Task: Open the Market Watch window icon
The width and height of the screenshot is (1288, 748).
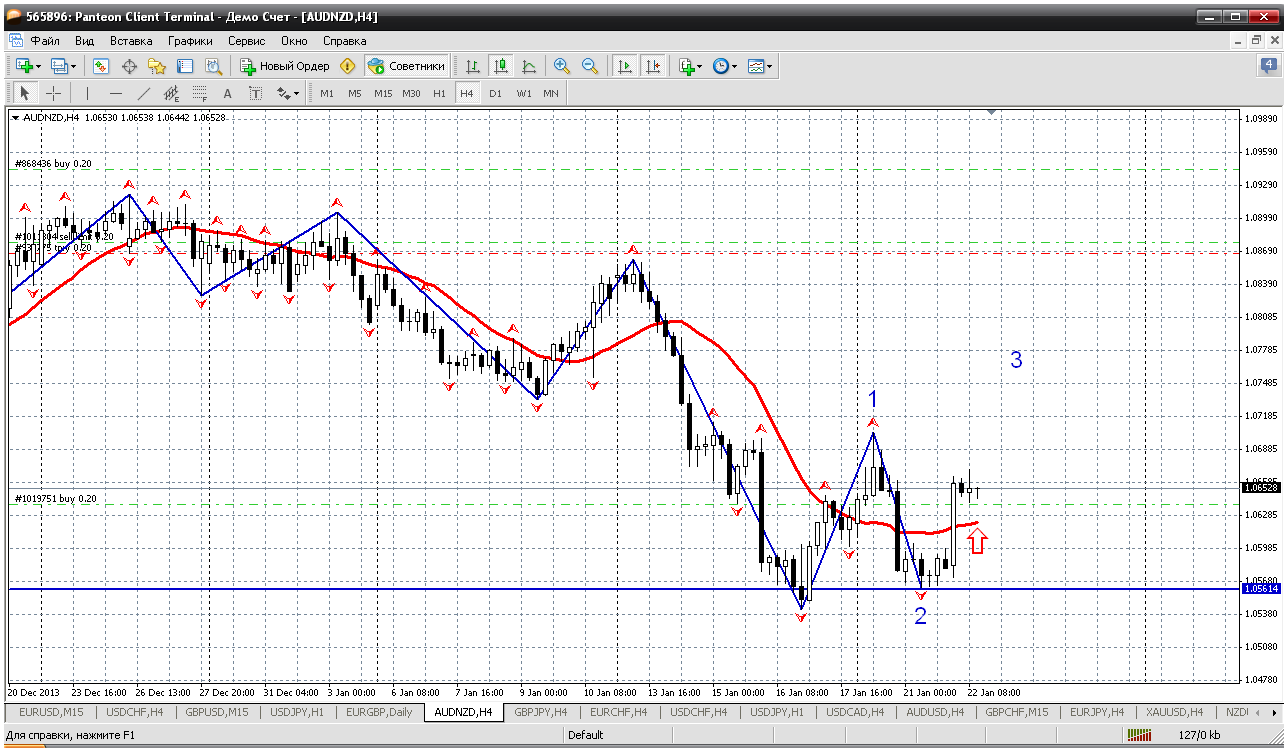Action: pyautogui.click(x=101, y=66)
